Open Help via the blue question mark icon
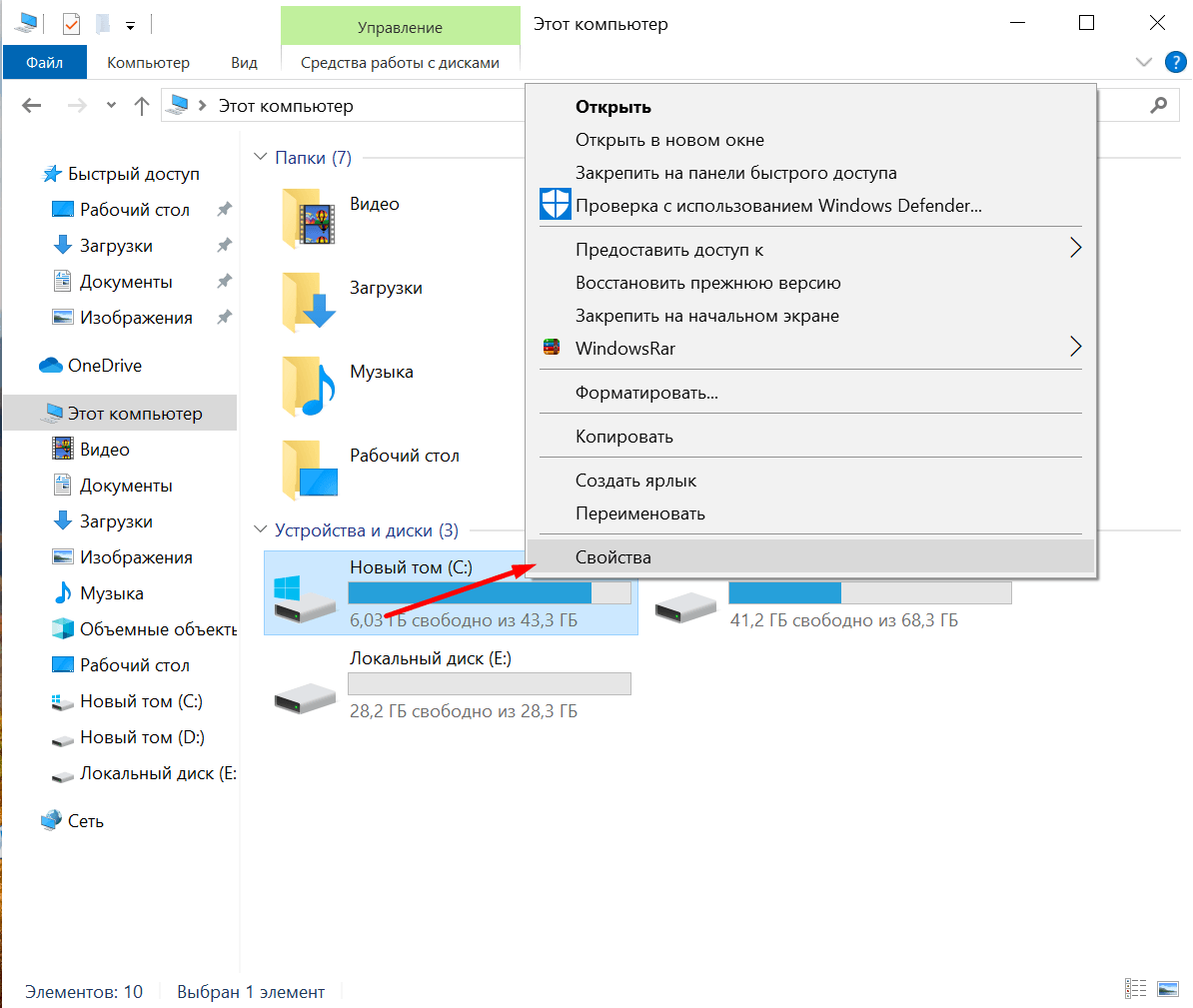The width and height of the screenshot is (1193, 1008). point(1175,62)
